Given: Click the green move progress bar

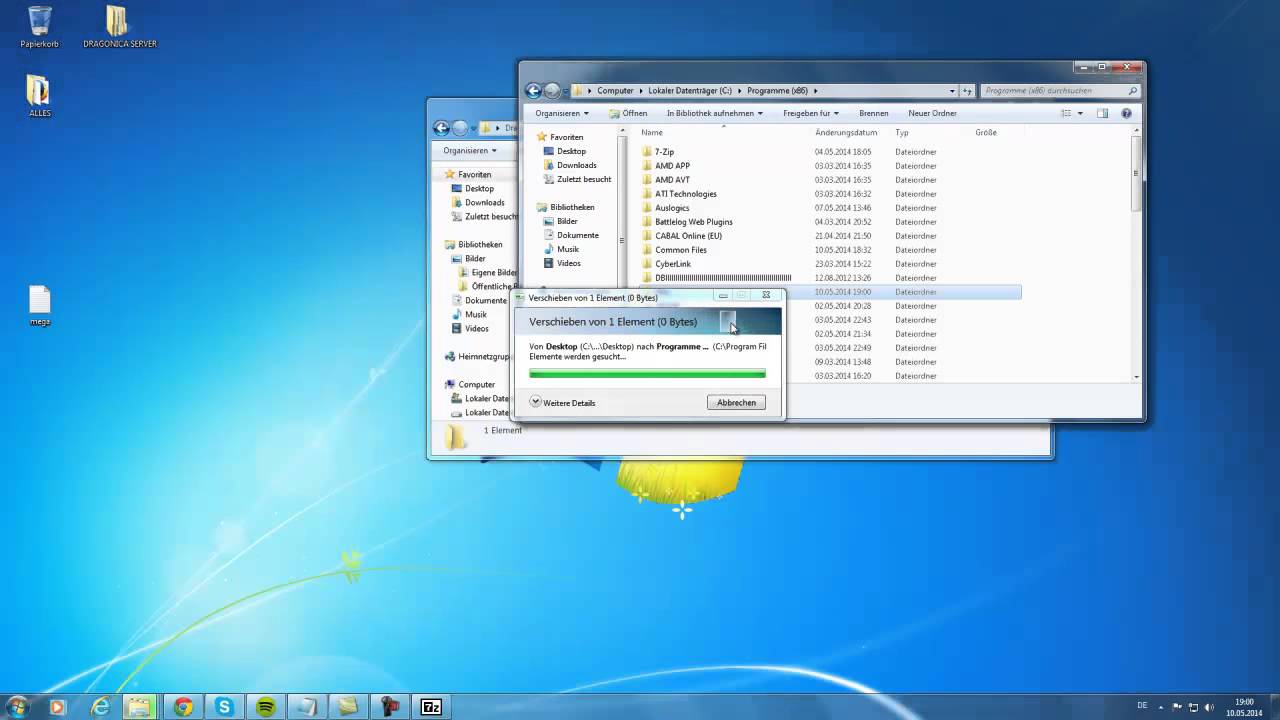Looking at the screenshot, I should [x=647, y=374].
